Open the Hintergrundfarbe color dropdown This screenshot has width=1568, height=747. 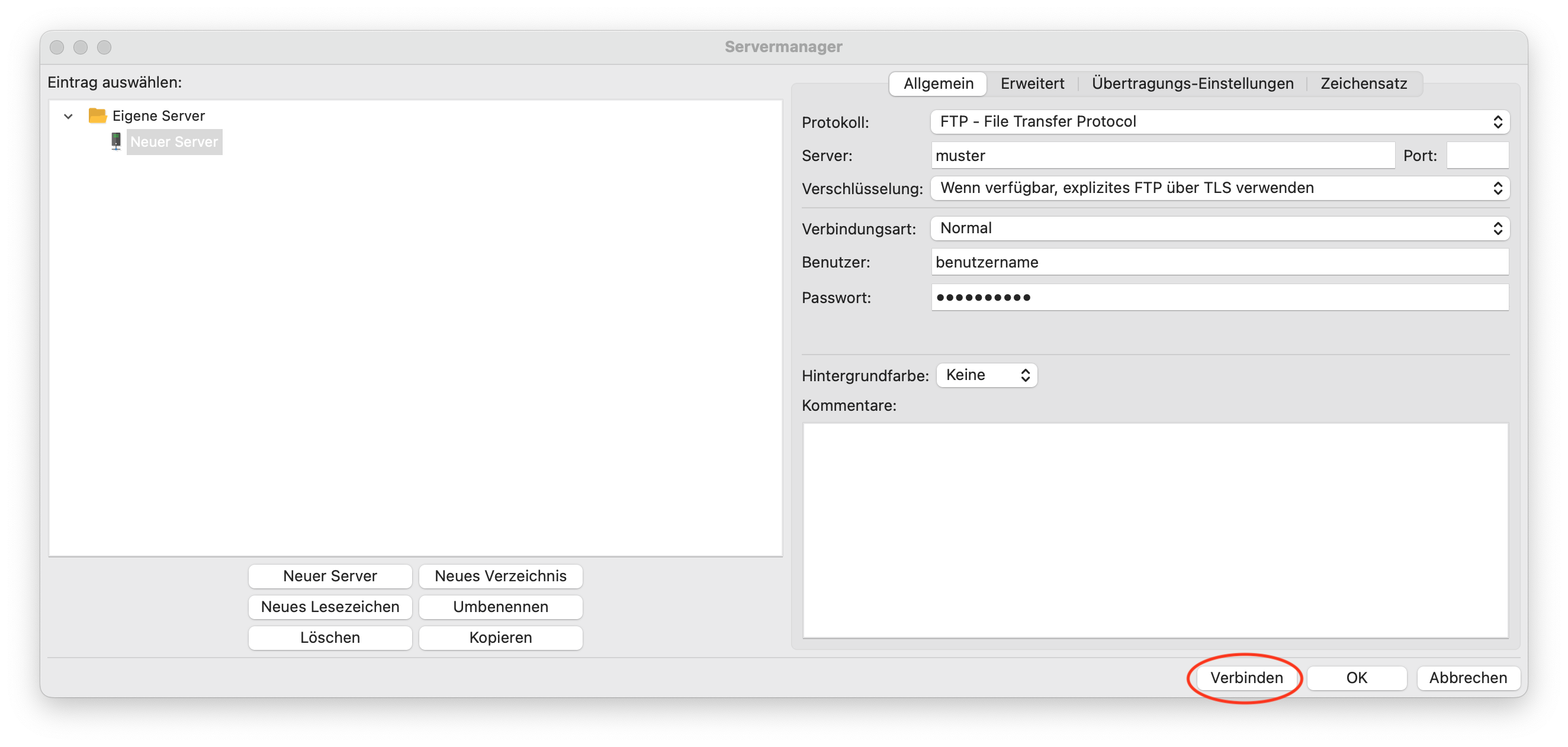(986, 375)
